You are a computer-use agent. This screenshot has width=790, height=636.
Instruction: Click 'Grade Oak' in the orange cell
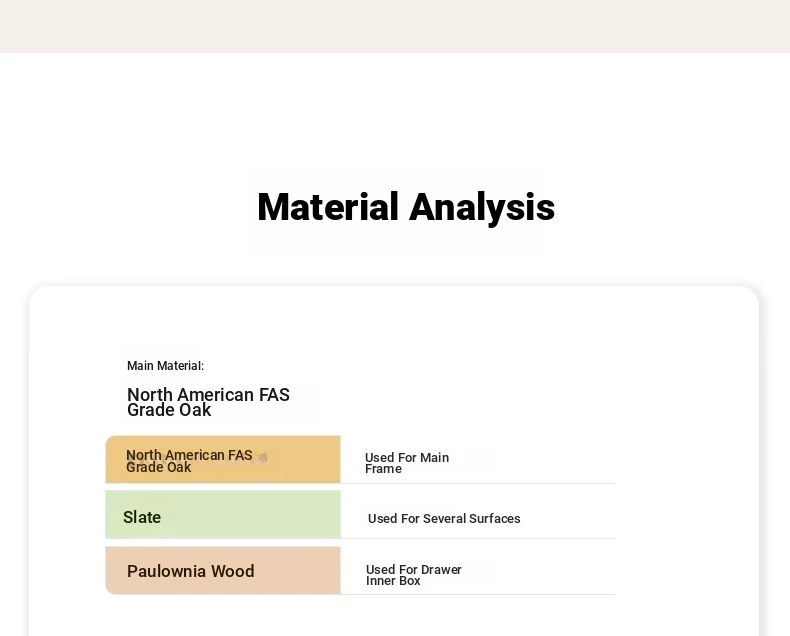[158, 467]
